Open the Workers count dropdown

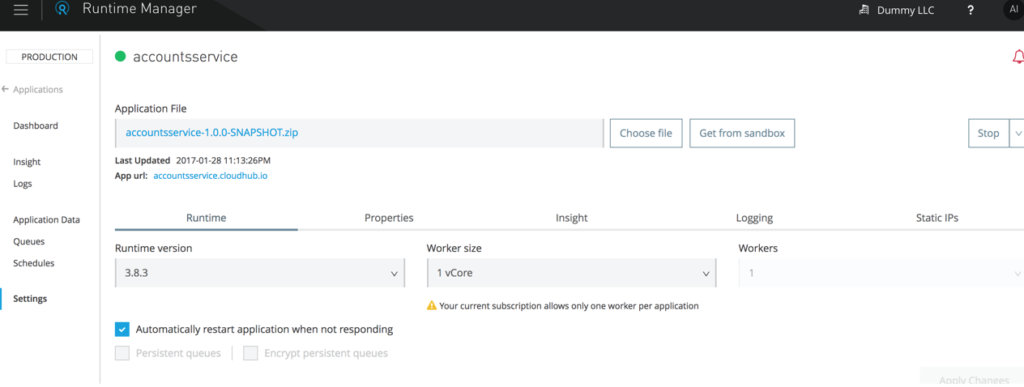click(881, 273)
